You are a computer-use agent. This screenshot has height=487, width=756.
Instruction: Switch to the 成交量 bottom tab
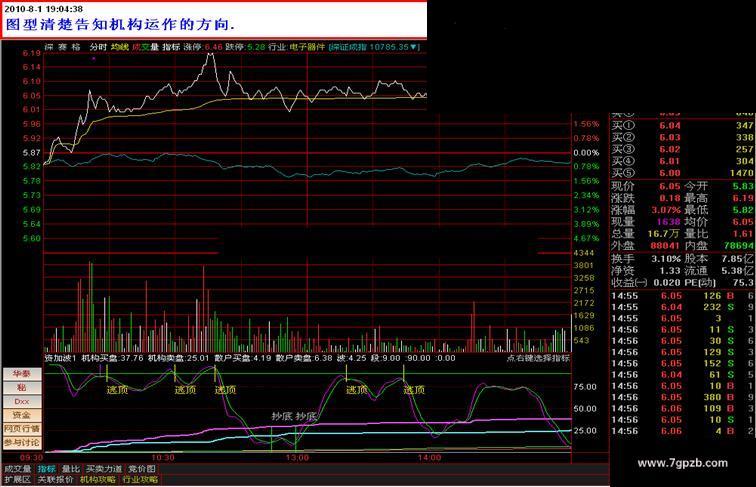coord(18,469)
